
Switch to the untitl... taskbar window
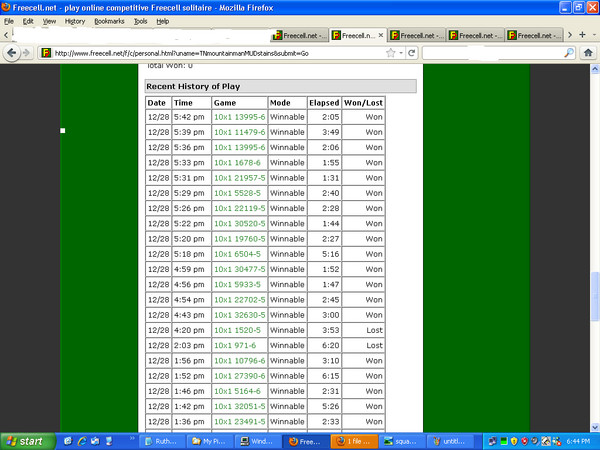click(x=450, y=441)
